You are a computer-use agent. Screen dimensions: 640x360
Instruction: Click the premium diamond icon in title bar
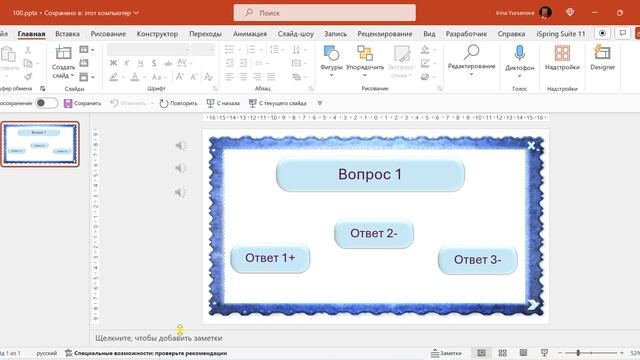pos(570,13)
